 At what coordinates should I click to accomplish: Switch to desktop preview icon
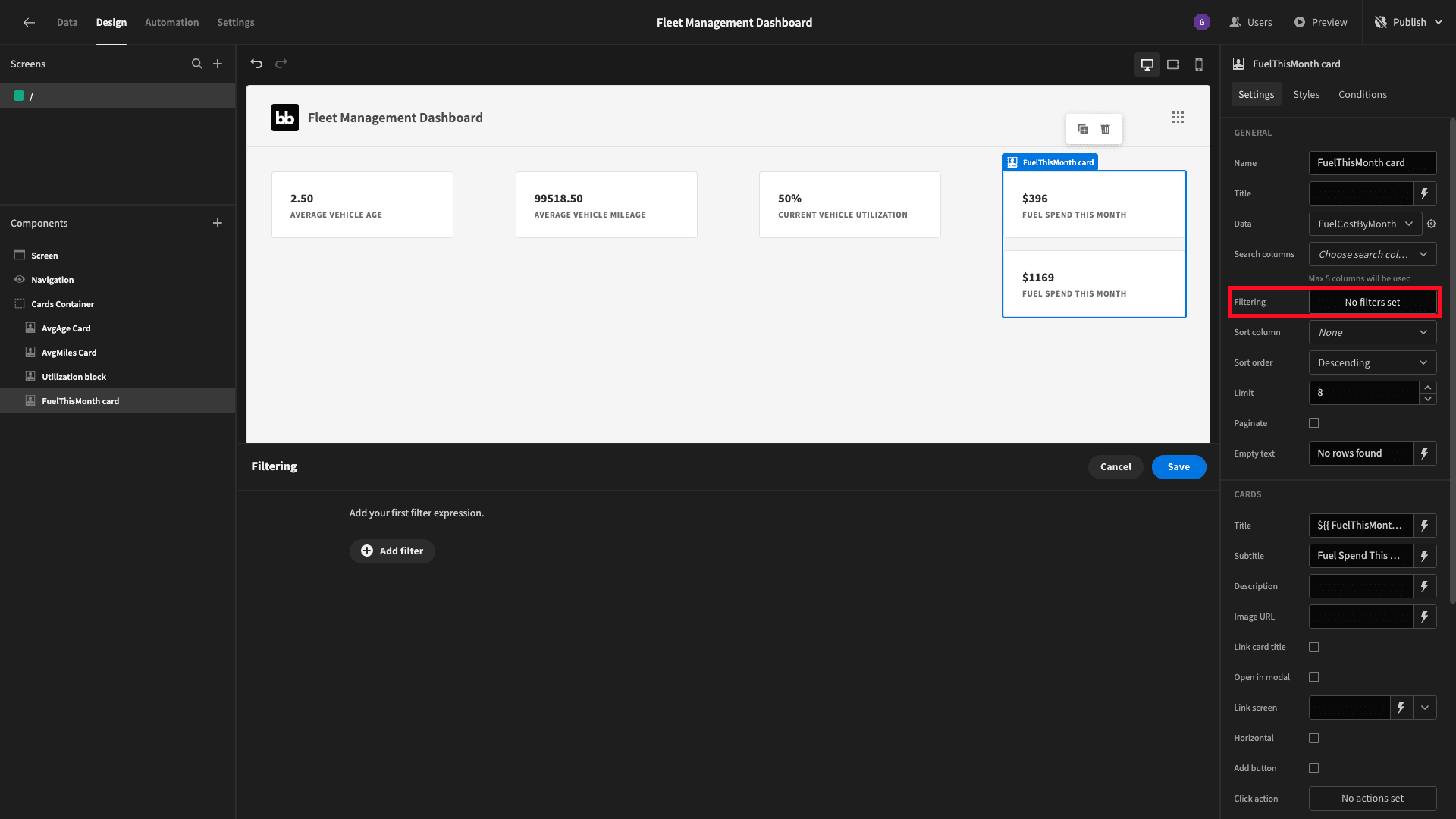pos(1147,64)
